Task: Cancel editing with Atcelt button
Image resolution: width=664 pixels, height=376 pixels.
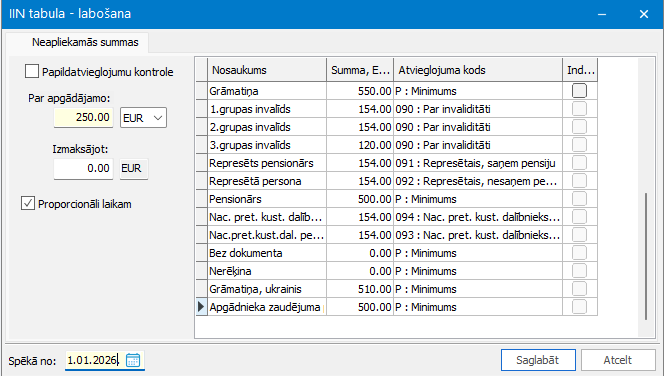Action: 618,360
